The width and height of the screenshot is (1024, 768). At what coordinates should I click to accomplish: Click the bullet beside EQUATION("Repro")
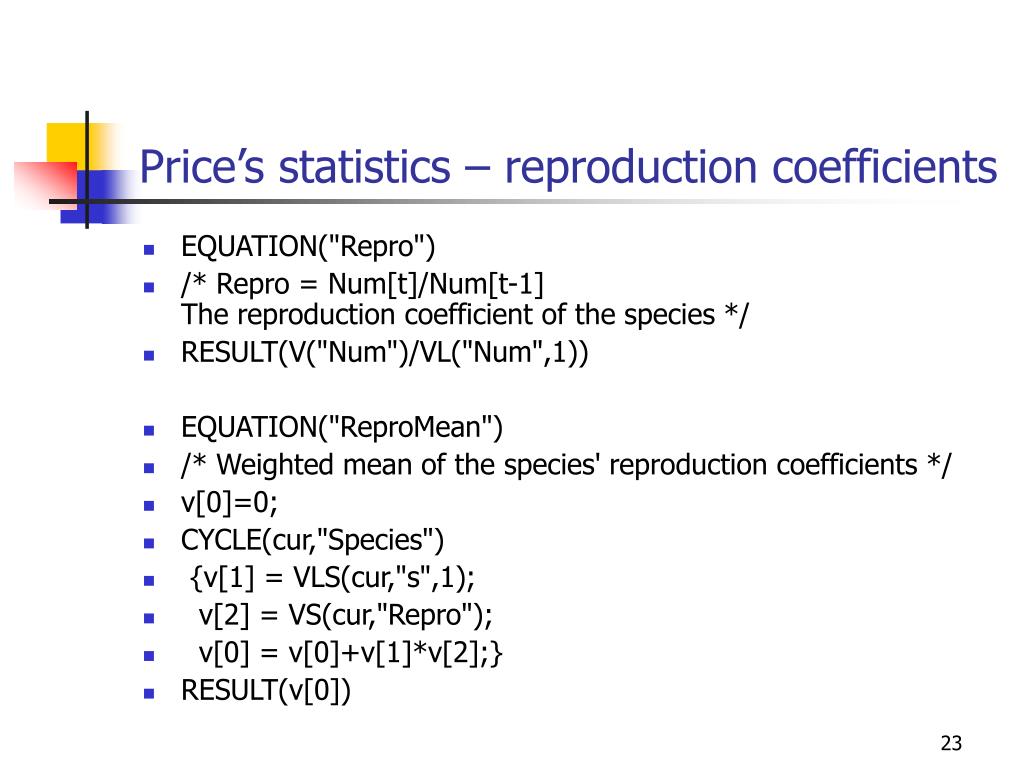[150, 249]
